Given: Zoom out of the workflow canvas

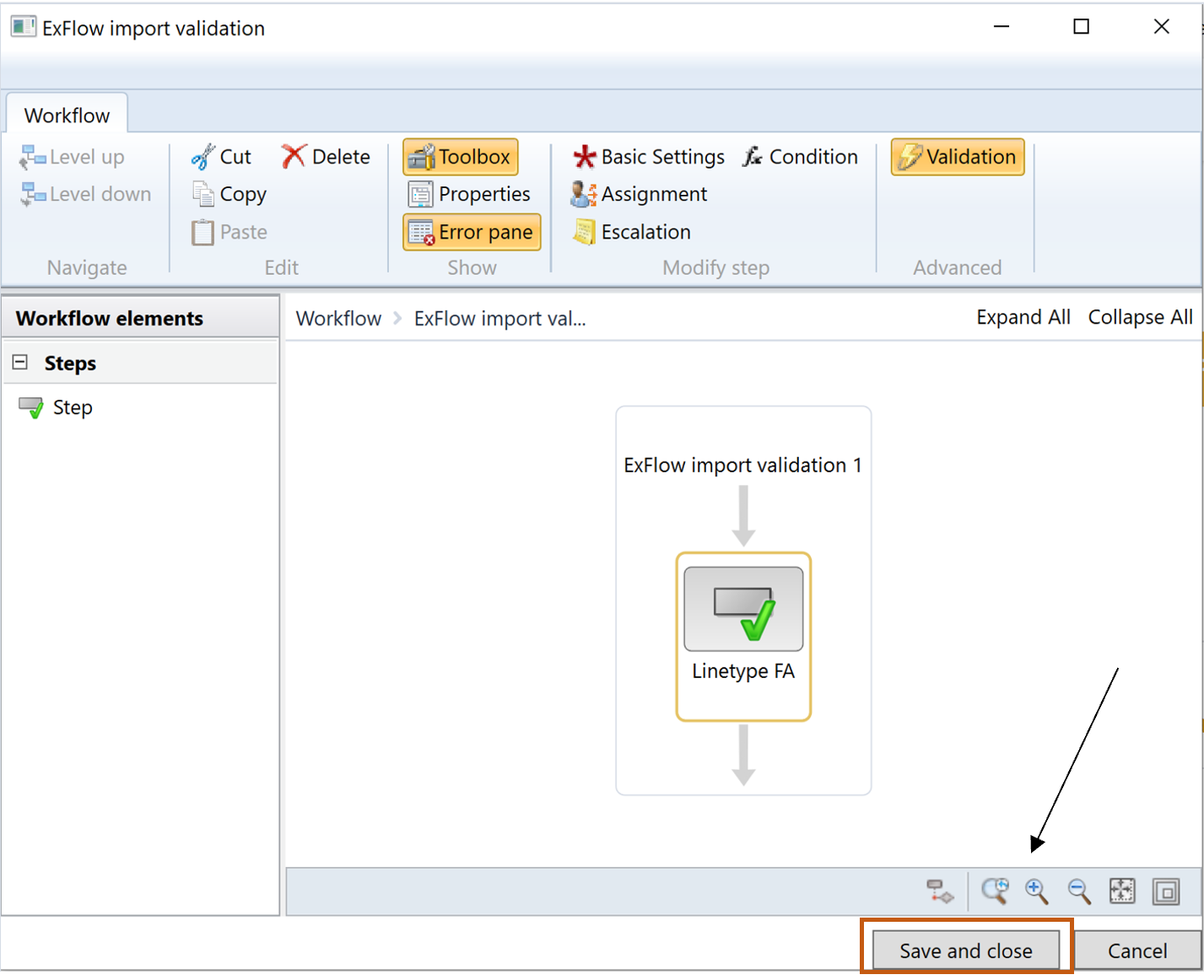Looking at the screenshot, I should [1079, 891].
